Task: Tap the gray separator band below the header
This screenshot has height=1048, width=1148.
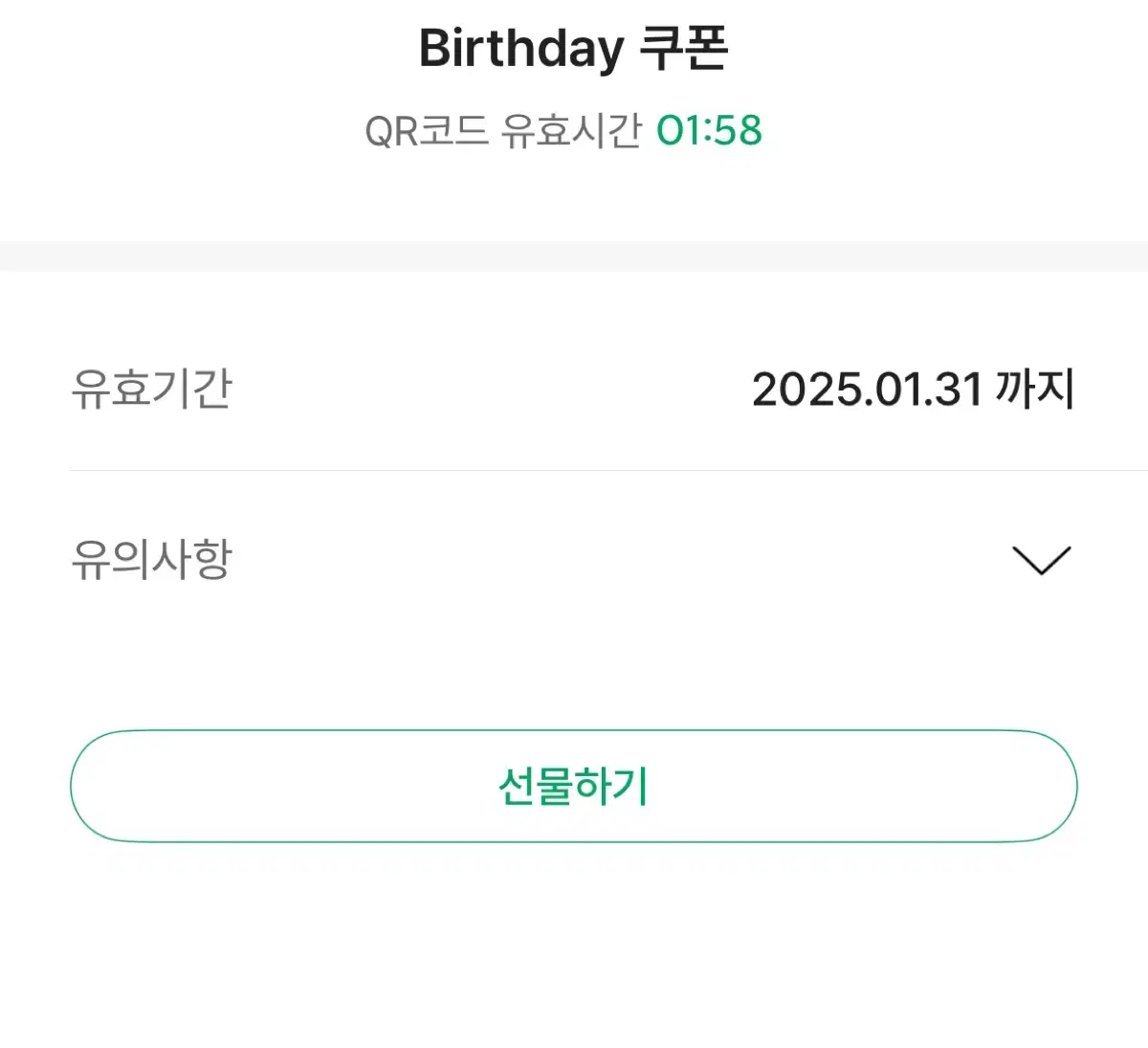Action: (574, 256)
